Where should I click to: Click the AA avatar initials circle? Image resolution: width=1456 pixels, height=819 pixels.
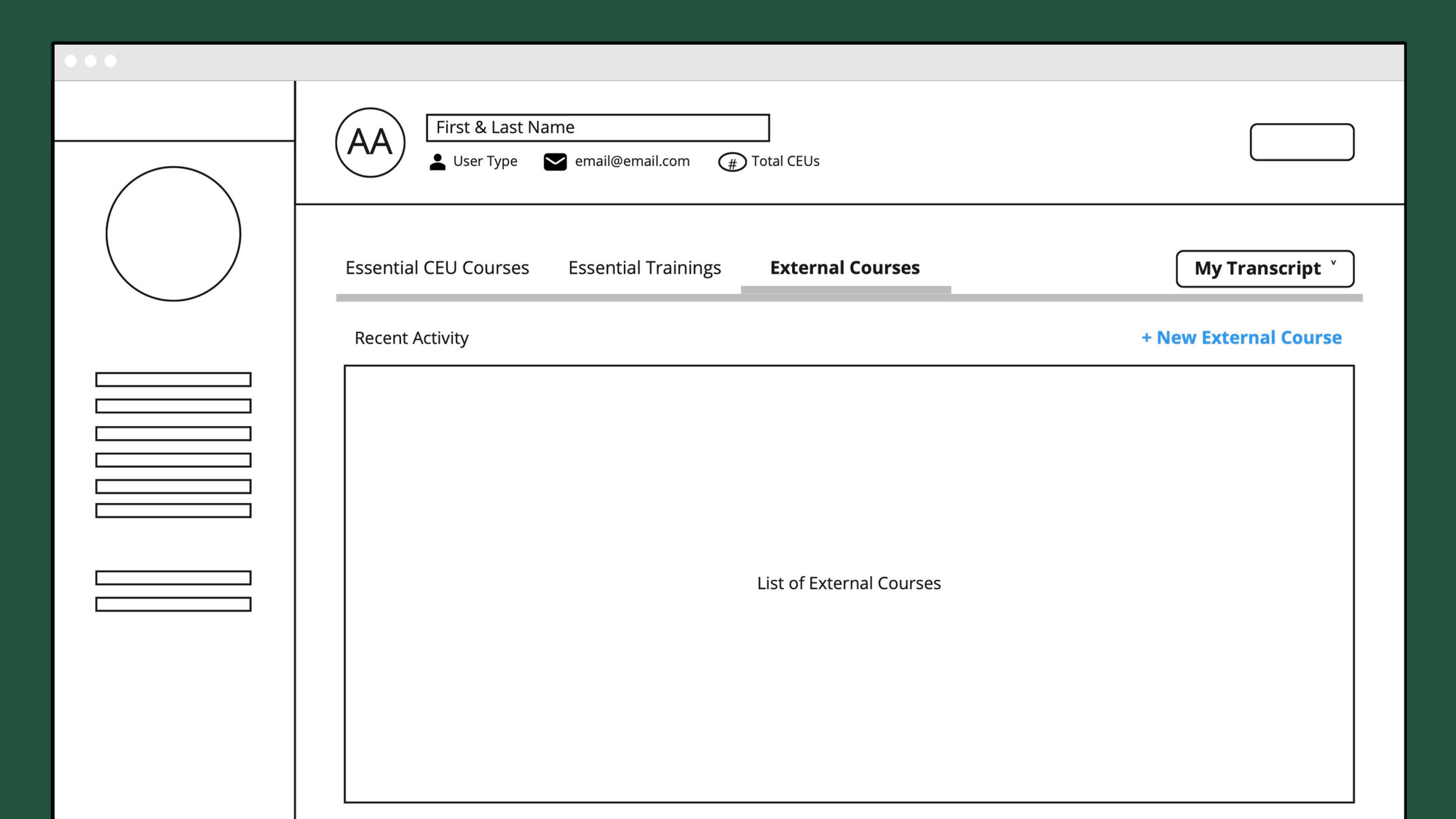tap(370, 143)
